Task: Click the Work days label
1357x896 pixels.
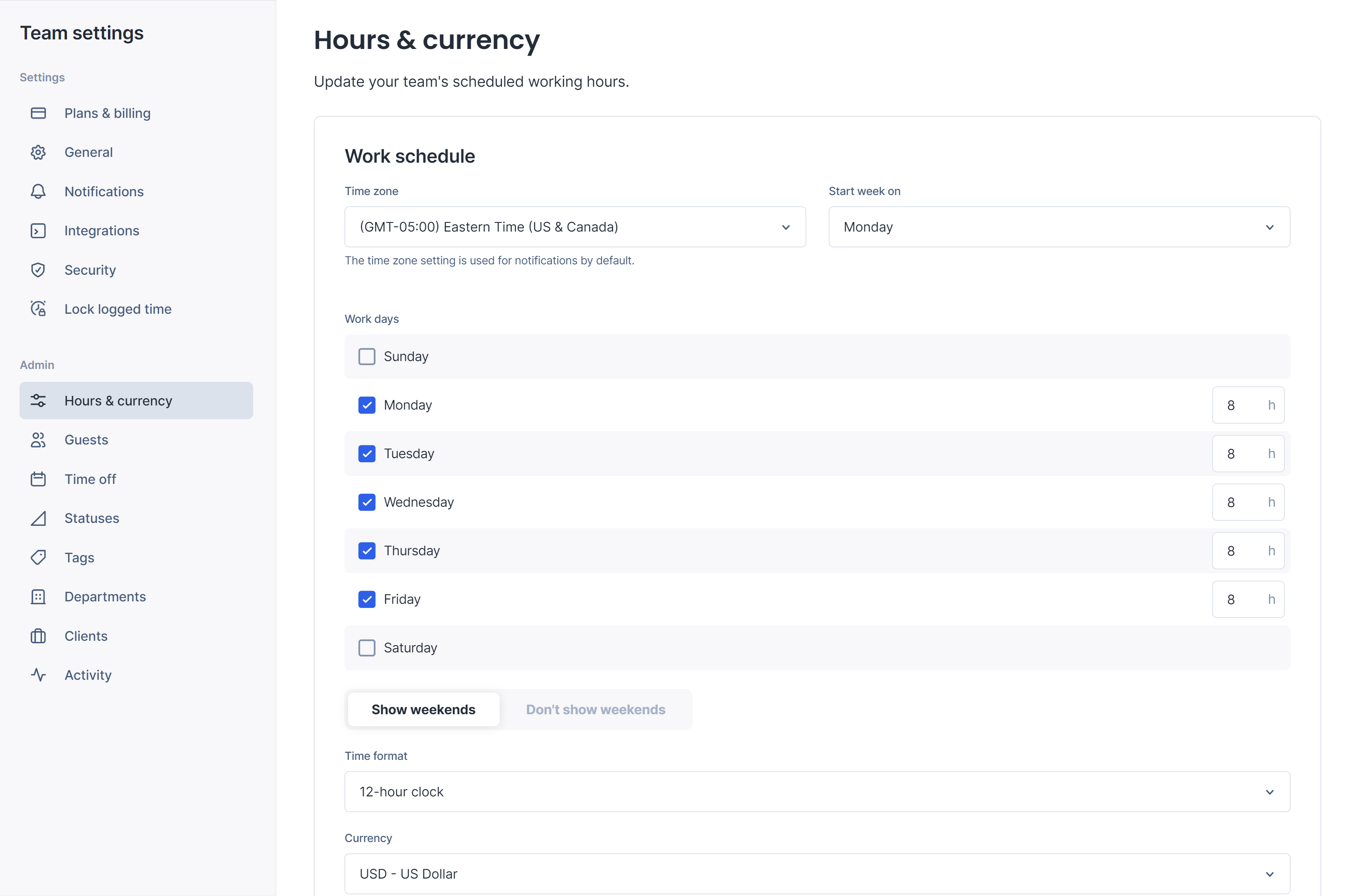Action: click(371, 319)
